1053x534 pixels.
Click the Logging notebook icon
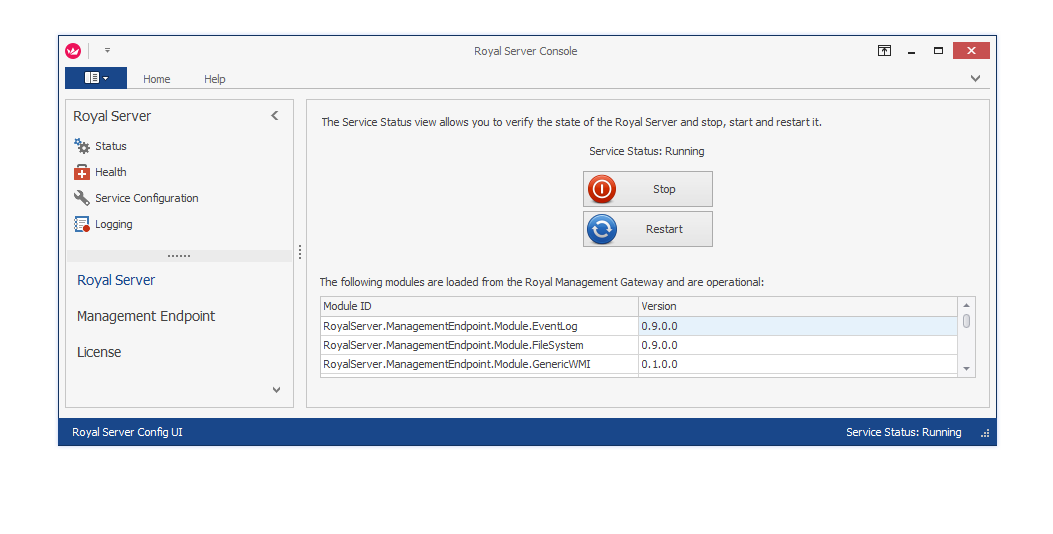click(82, 224)
